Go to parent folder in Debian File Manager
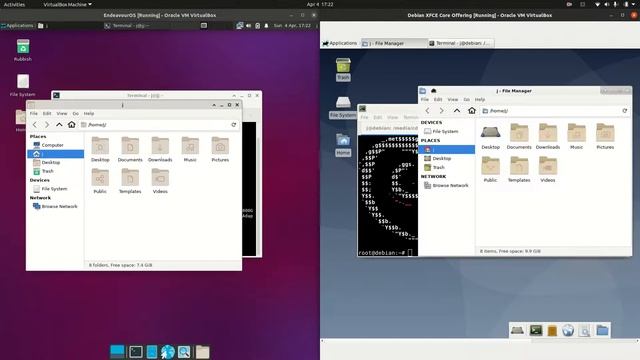Viewport: 640px width, 360px height. coord(457,111)
